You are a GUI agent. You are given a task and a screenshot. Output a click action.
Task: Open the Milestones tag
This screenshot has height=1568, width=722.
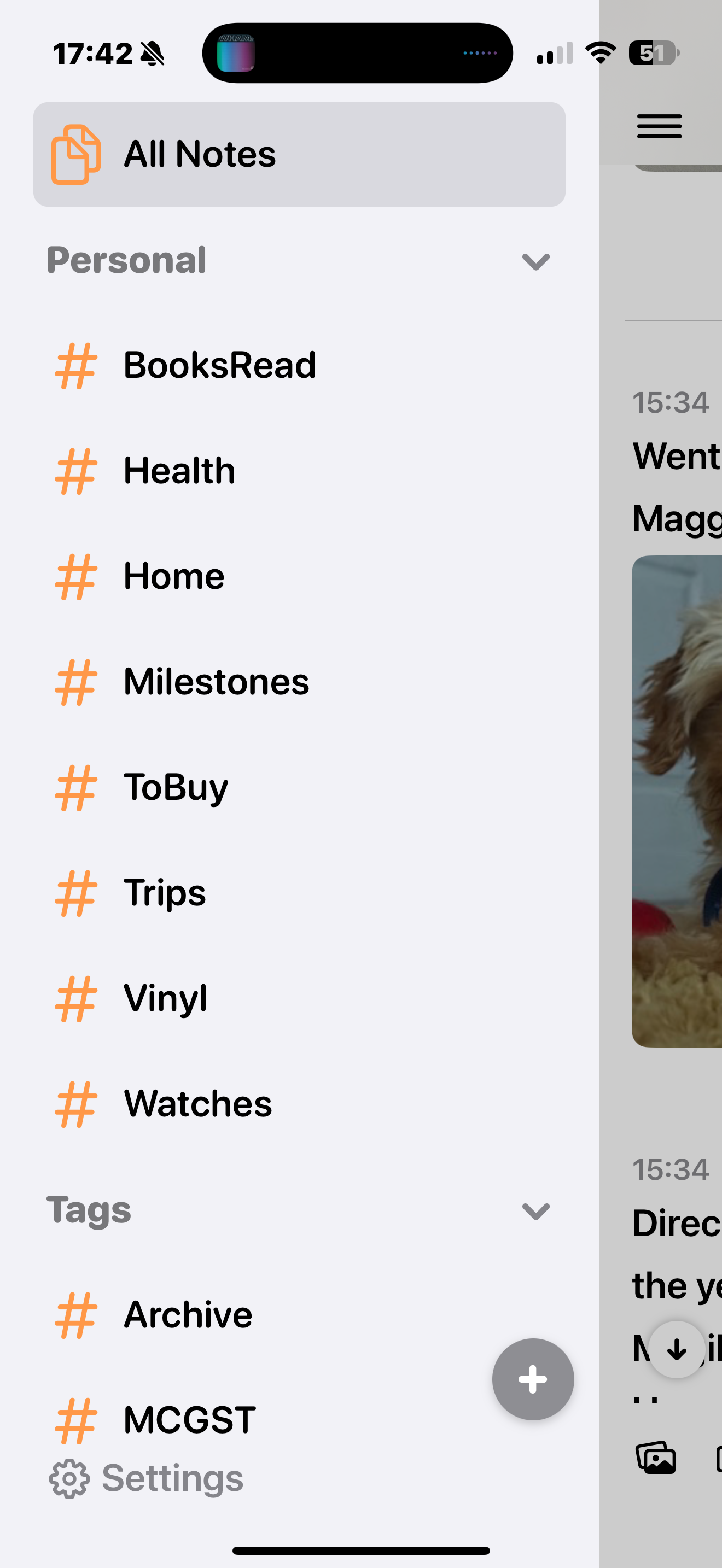(x=216, y=682)
